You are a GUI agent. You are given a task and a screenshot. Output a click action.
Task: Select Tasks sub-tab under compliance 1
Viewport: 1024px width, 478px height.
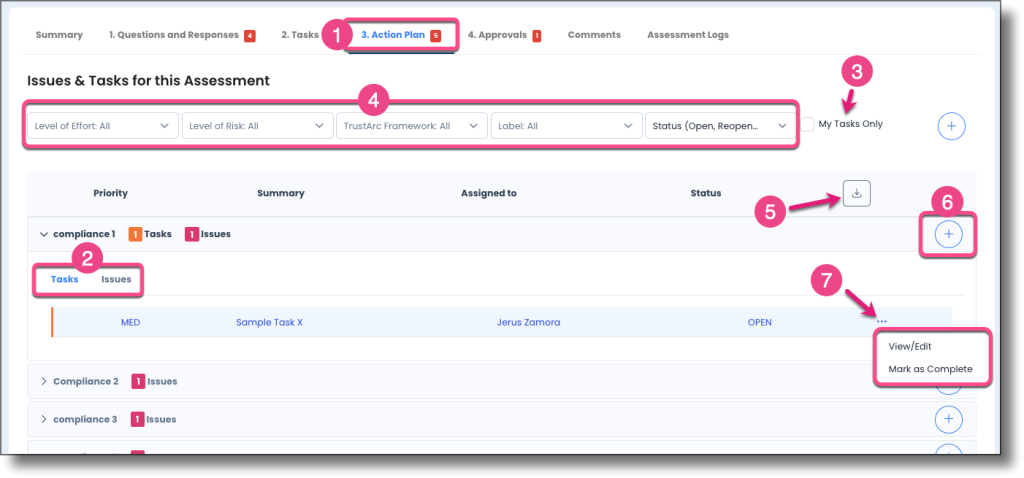coord(65,279)
